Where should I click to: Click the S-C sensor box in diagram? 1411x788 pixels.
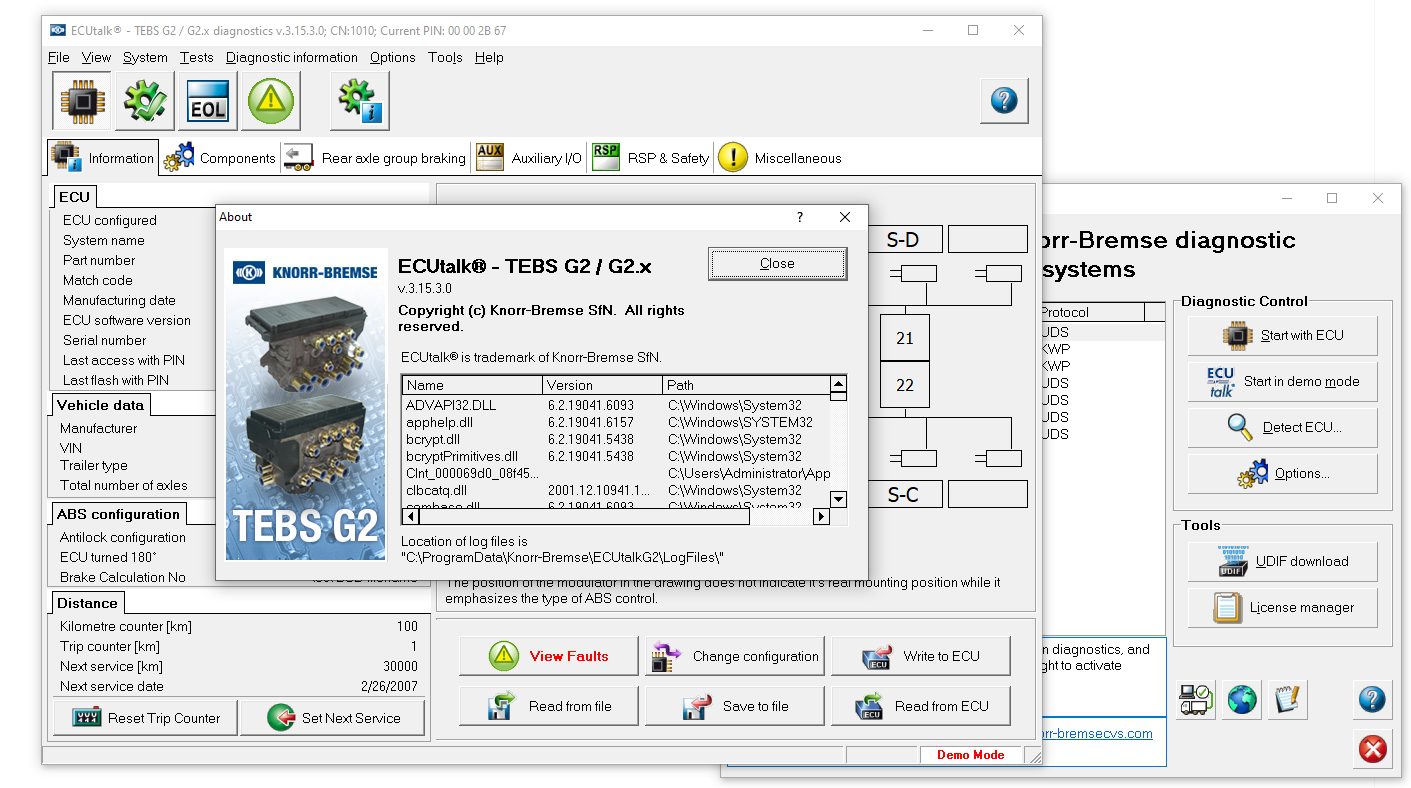903,494
